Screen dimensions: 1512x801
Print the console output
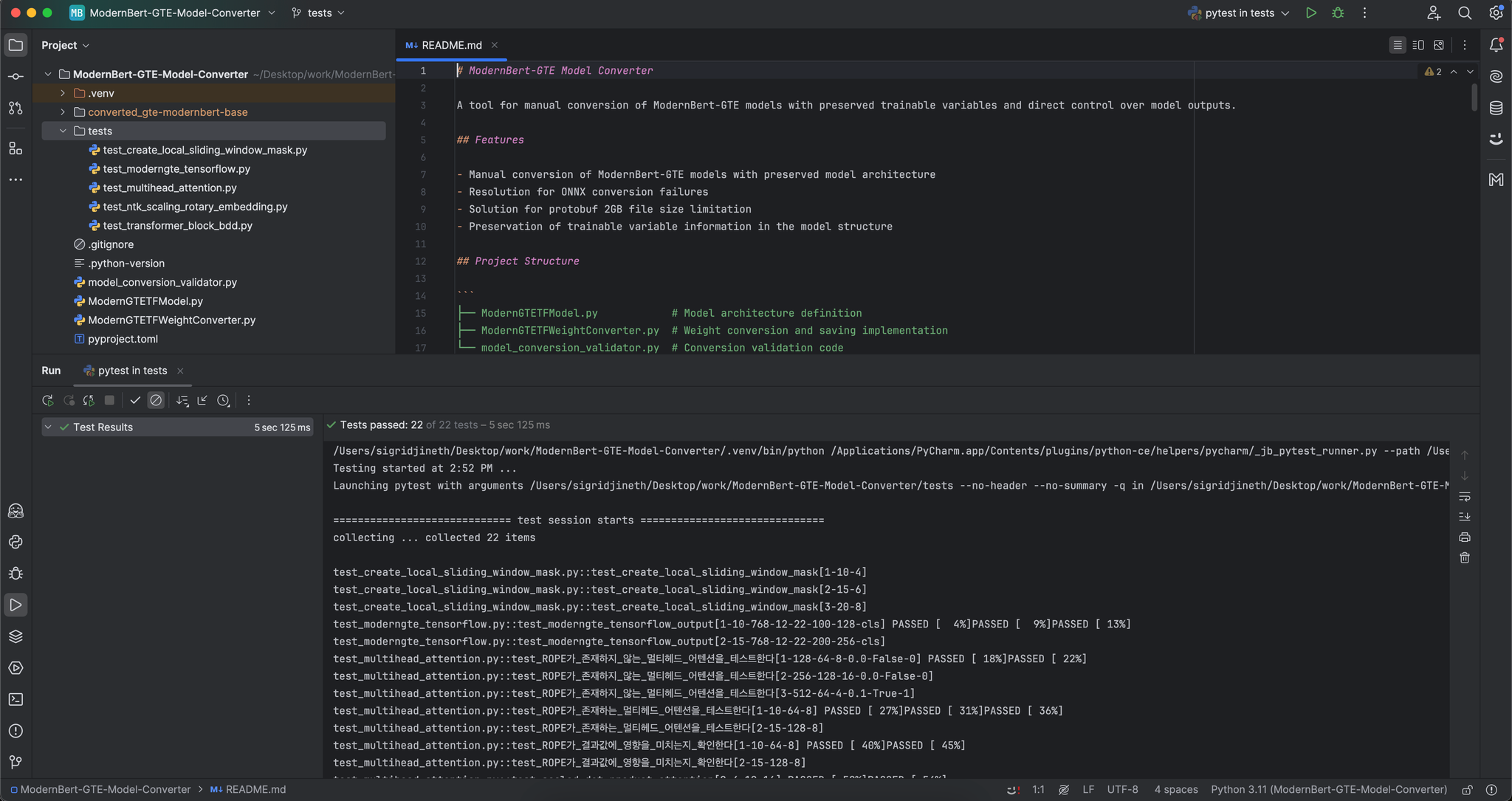[1465, 537]
